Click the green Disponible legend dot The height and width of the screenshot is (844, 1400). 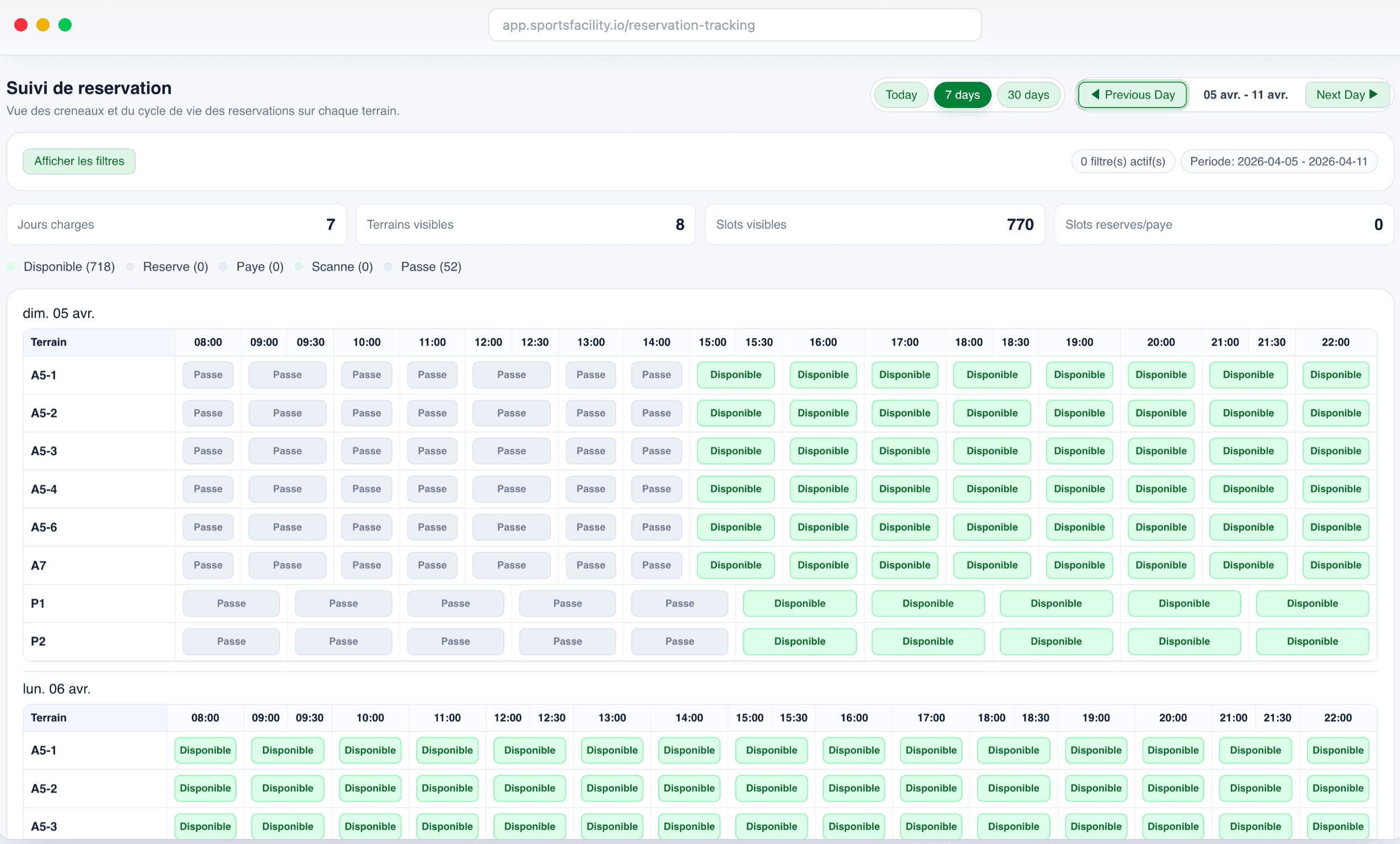coord(12,267)
